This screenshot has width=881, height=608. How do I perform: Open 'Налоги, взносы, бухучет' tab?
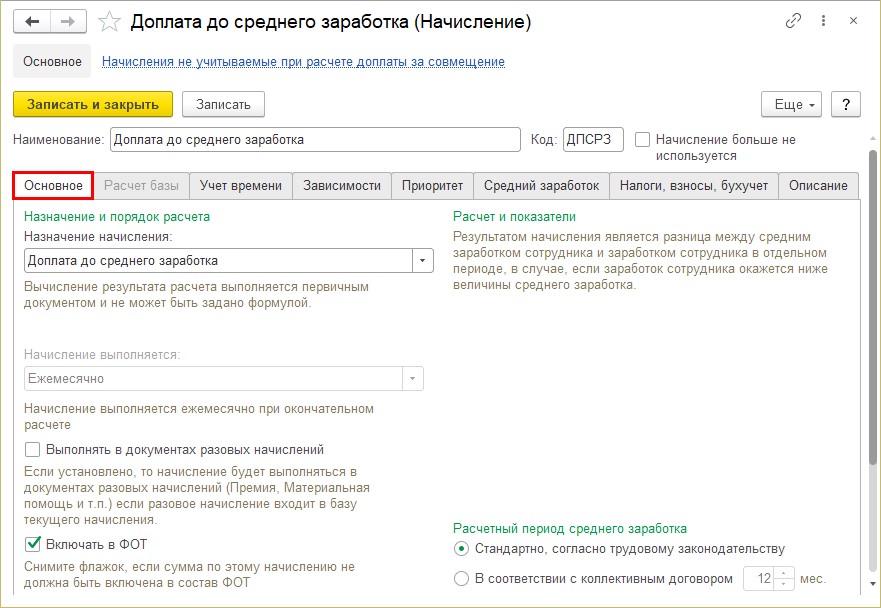pos(694,185)
